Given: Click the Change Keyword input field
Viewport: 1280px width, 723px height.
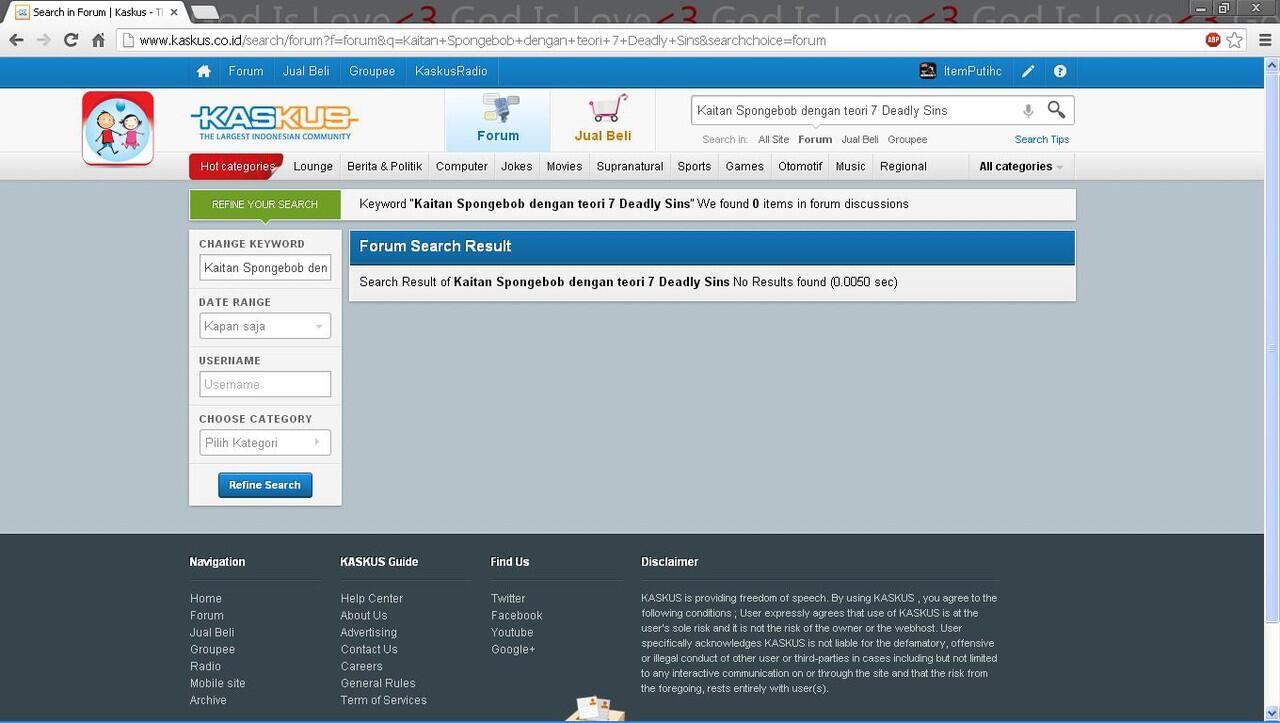Looking at the screenshot, I should [x=265, y=268].
